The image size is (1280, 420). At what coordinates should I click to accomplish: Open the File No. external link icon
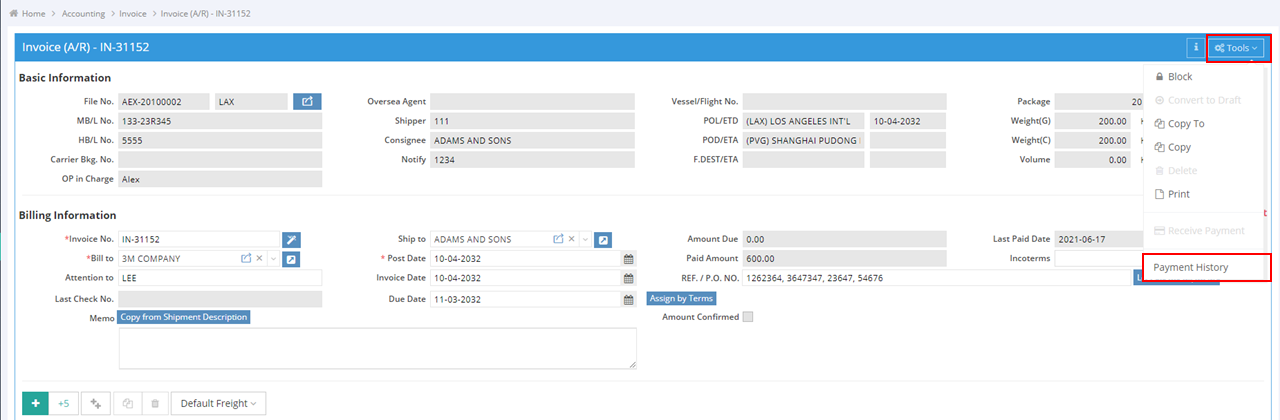(x=307, y=101)
